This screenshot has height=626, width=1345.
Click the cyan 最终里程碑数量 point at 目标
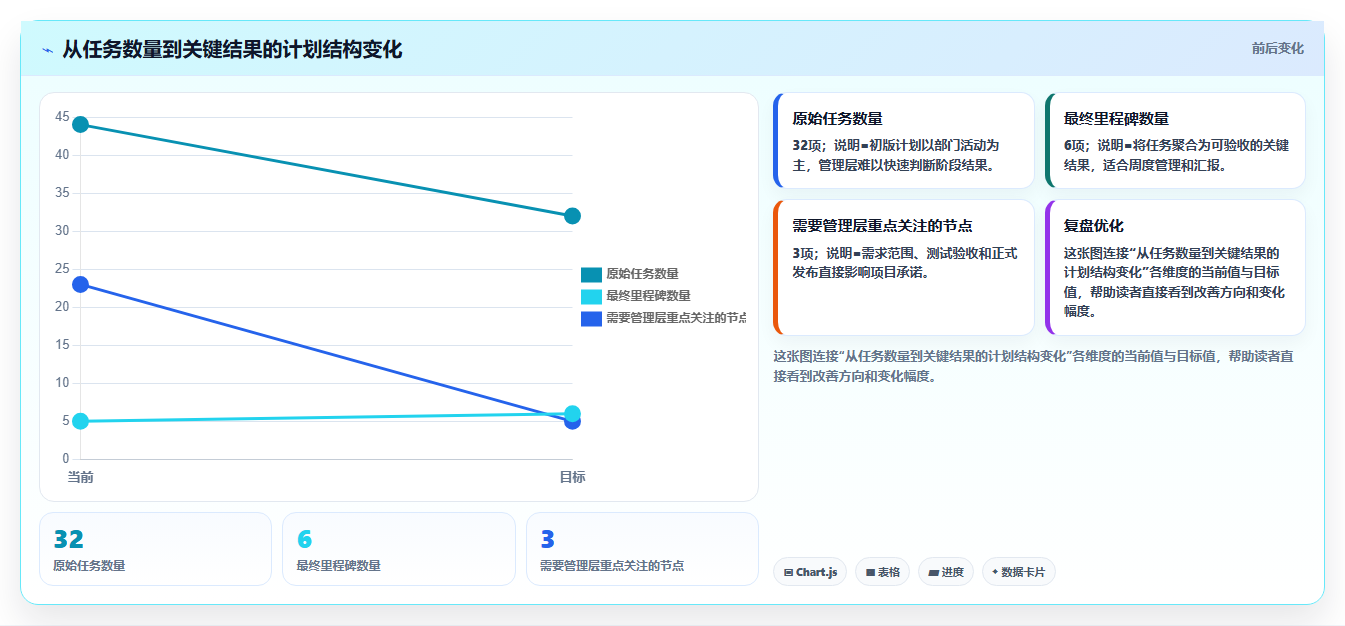tap(572, 413)
